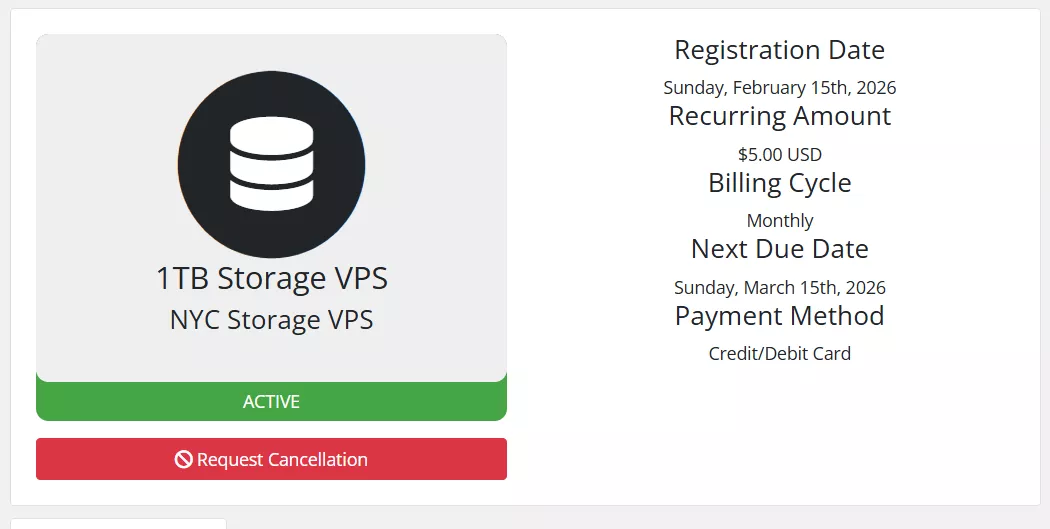Click the green ACTIVE status bar
1050x529 pixels.
click(x=271, y=402)
